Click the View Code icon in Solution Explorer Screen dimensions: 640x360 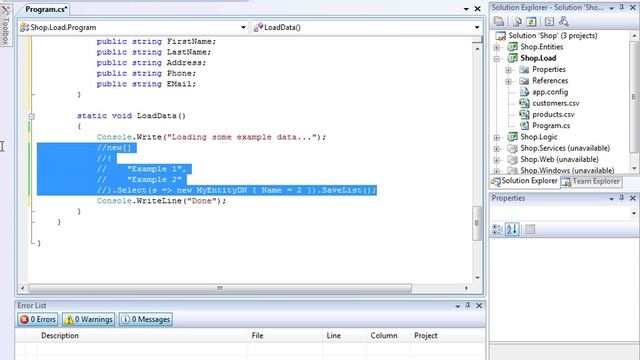(549, 21)
